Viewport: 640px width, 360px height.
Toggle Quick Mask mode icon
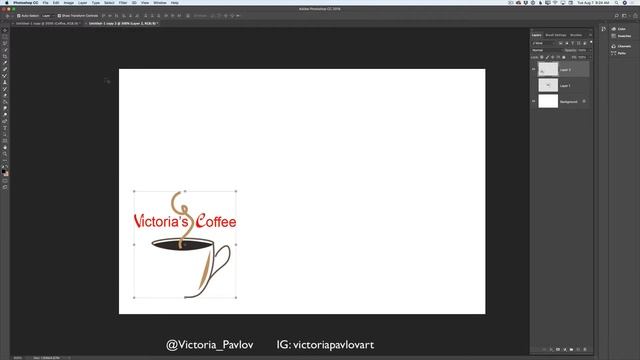[x=5, y=180]
